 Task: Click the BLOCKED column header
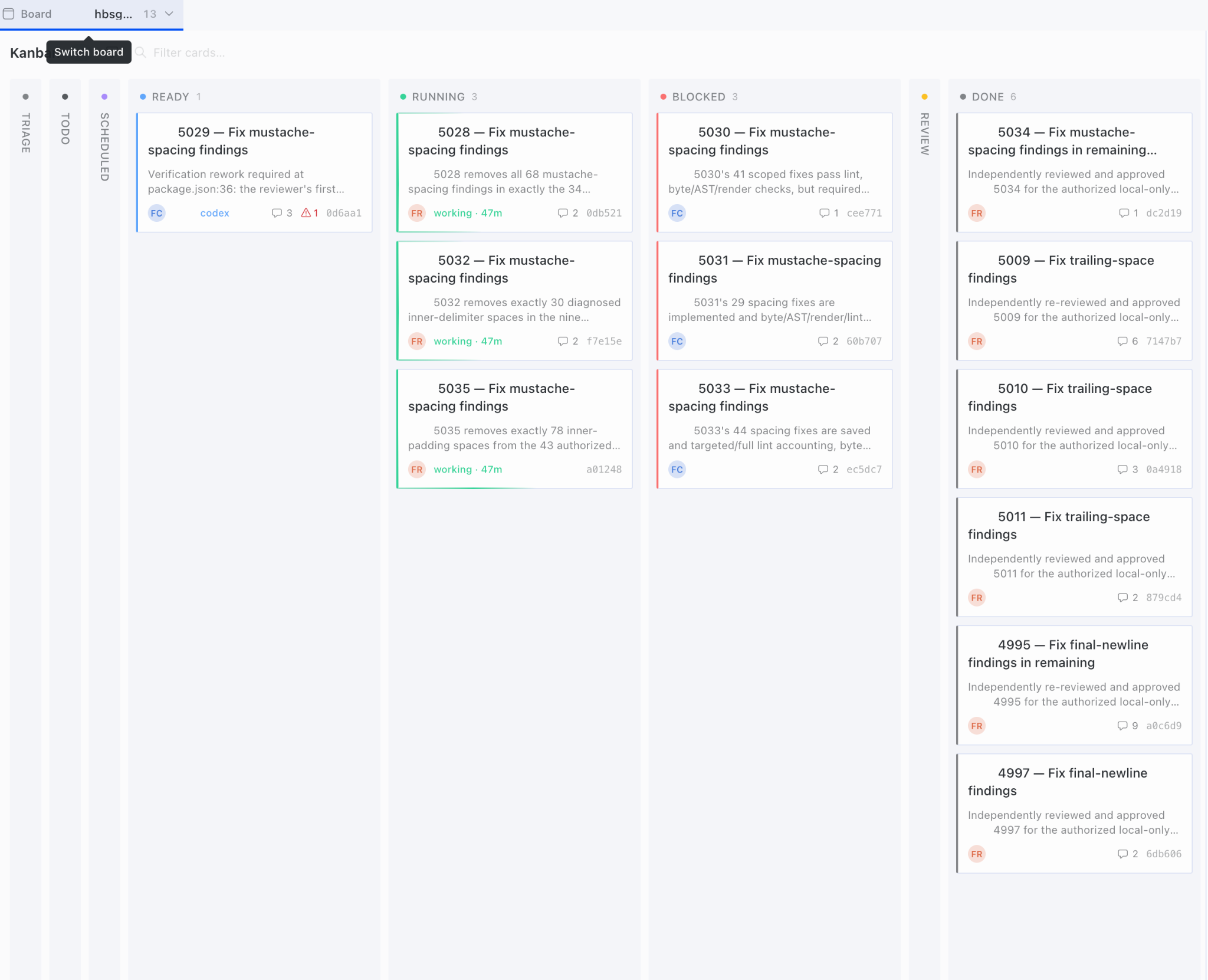click(x=699, y=97)
